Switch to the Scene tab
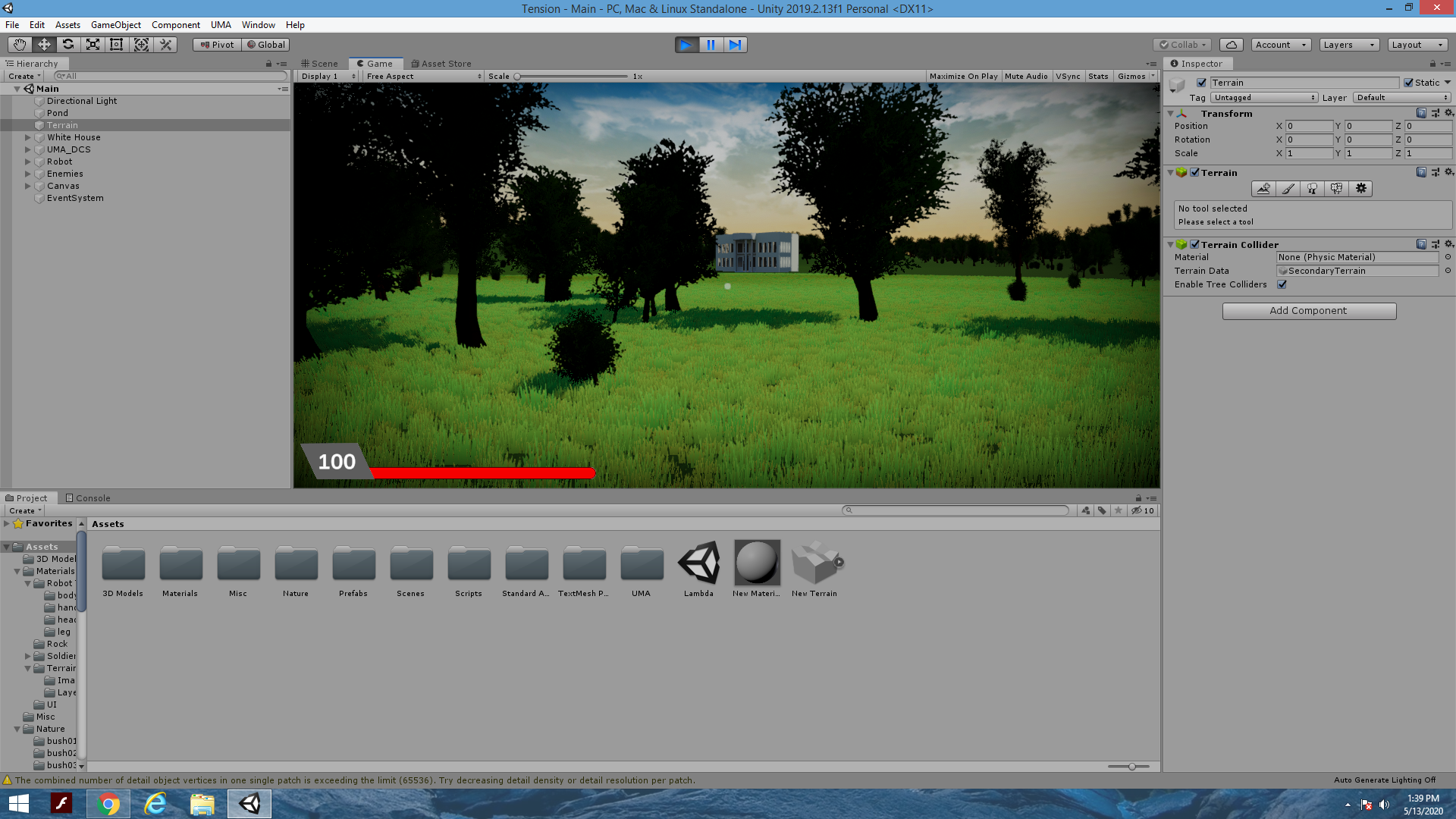 click(319, 64)
